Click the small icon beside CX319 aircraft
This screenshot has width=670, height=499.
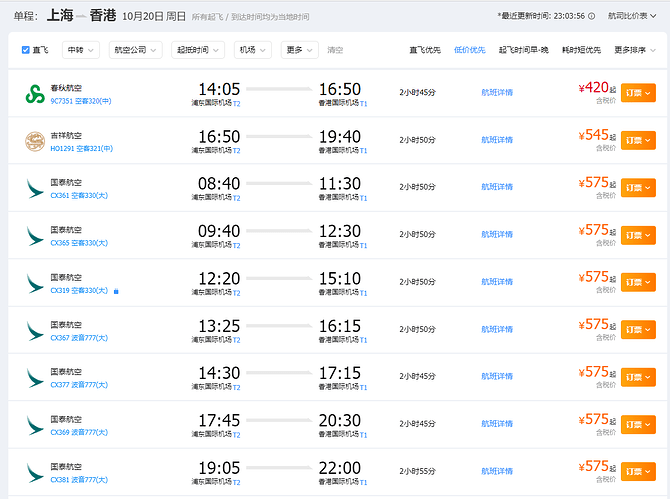tap(116, 291)
